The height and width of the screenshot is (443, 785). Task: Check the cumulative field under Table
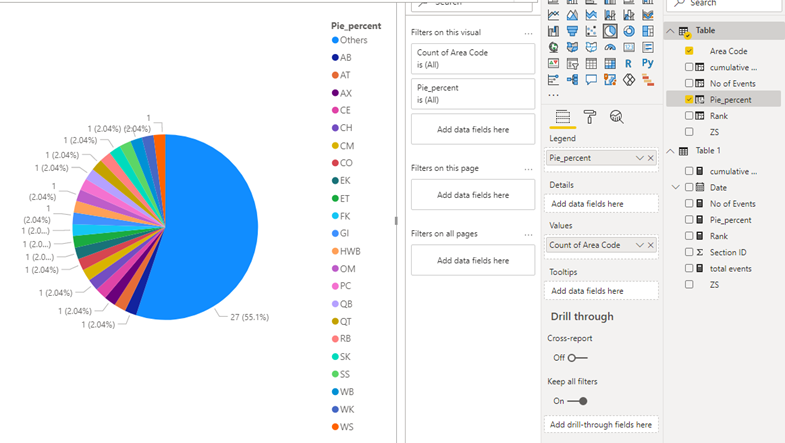pos(689,67)
